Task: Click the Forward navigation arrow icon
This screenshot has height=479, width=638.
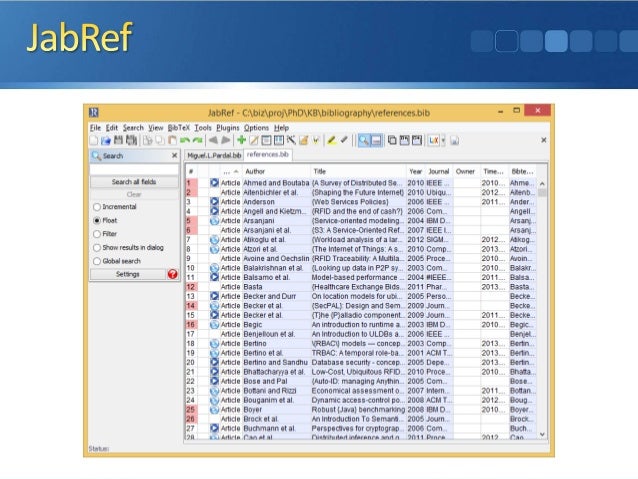Action: click(x=225, y=140)
